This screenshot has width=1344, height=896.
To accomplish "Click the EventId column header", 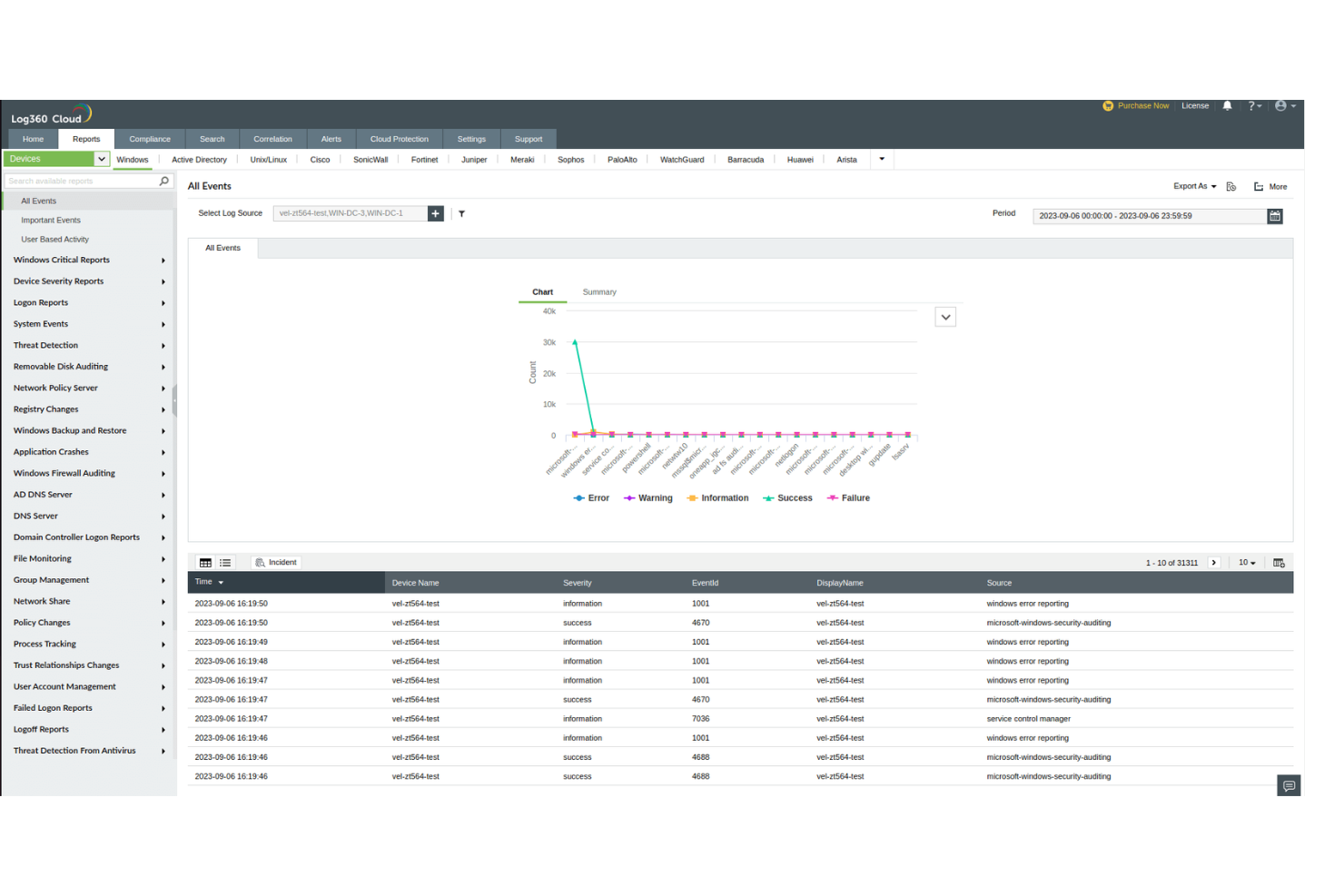I will [705, 583].
